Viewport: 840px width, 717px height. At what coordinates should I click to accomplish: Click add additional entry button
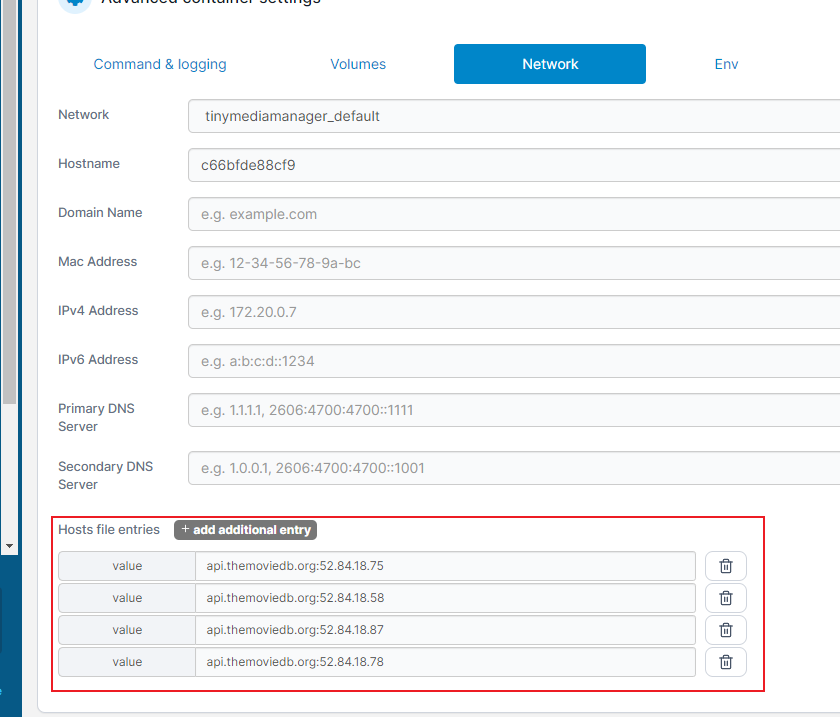[x=245, y=530]
